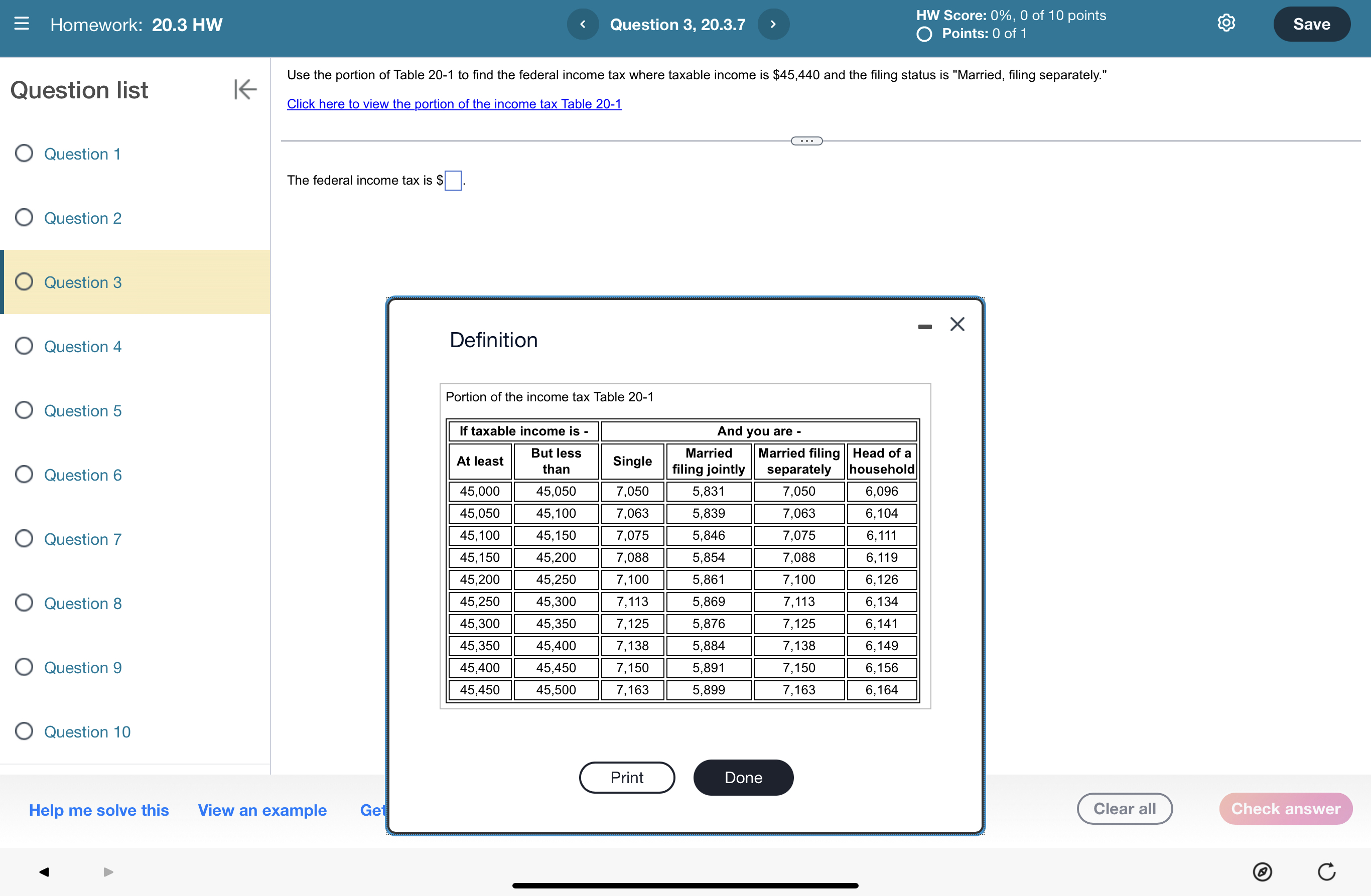The height and width of the screenshot is (896, 1371).
Task: Open the hamburger menu icon
Action: click(x=21, y=24)
